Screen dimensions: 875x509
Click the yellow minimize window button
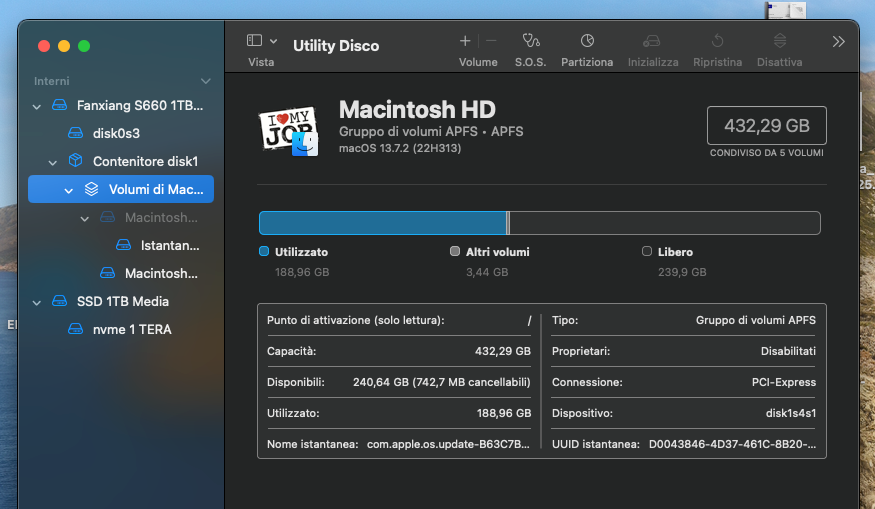click(x=64, y=46)
